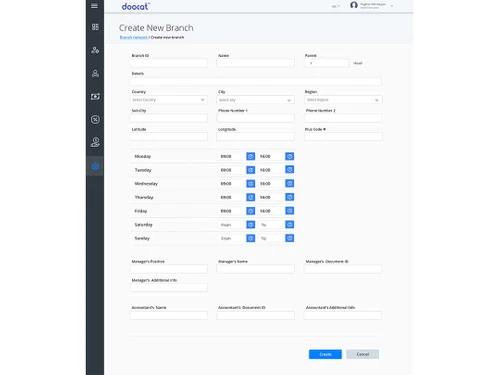Focus the Phone Number 2 field

(x=343, y=118)
